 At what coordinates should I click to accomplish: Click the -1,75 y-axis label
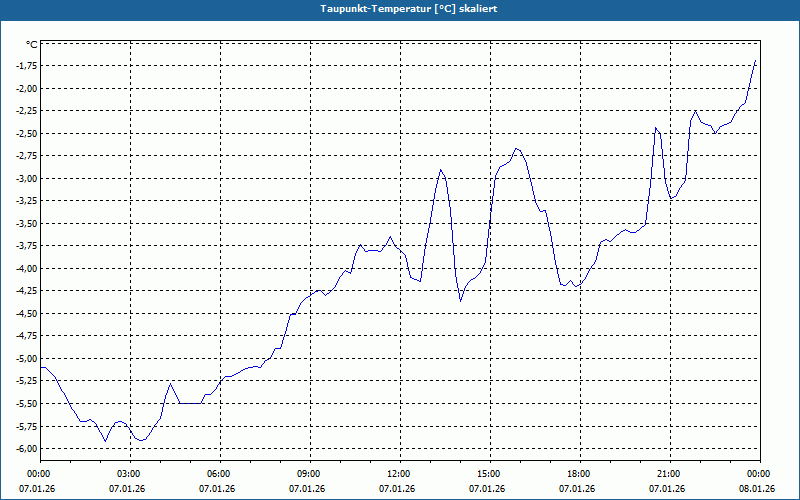(28, 66)
